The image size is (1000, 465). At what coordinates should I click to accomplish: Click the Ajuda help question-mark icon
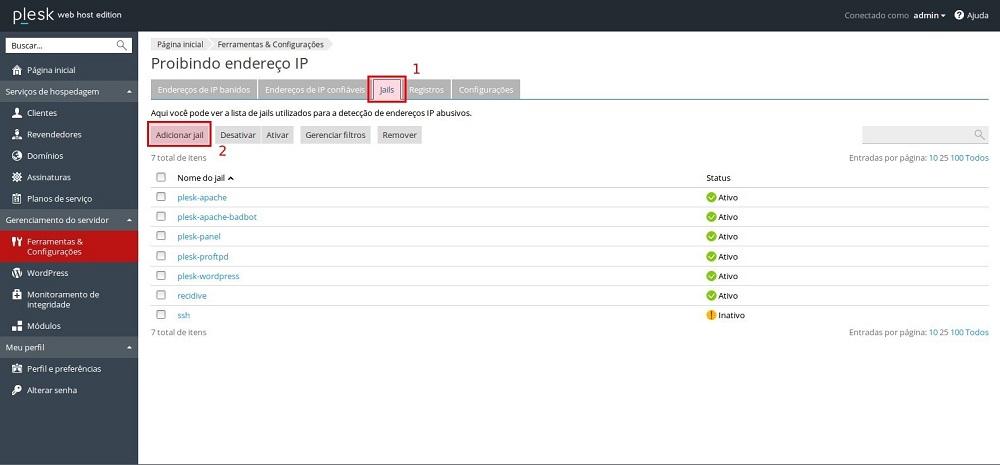959,15
